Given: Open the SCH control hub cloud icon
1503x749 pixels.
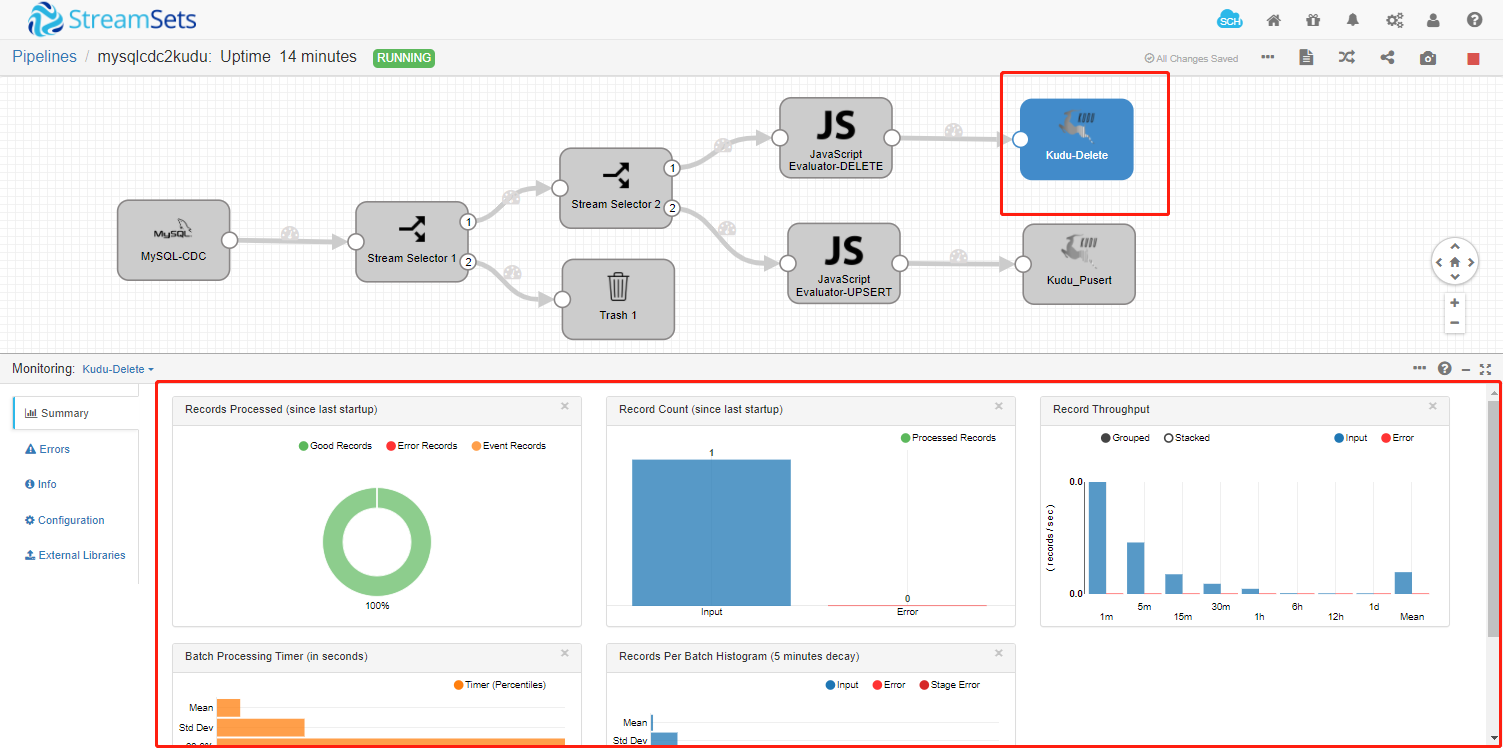Looking at the screenshot, I should tap(1229, 20).
